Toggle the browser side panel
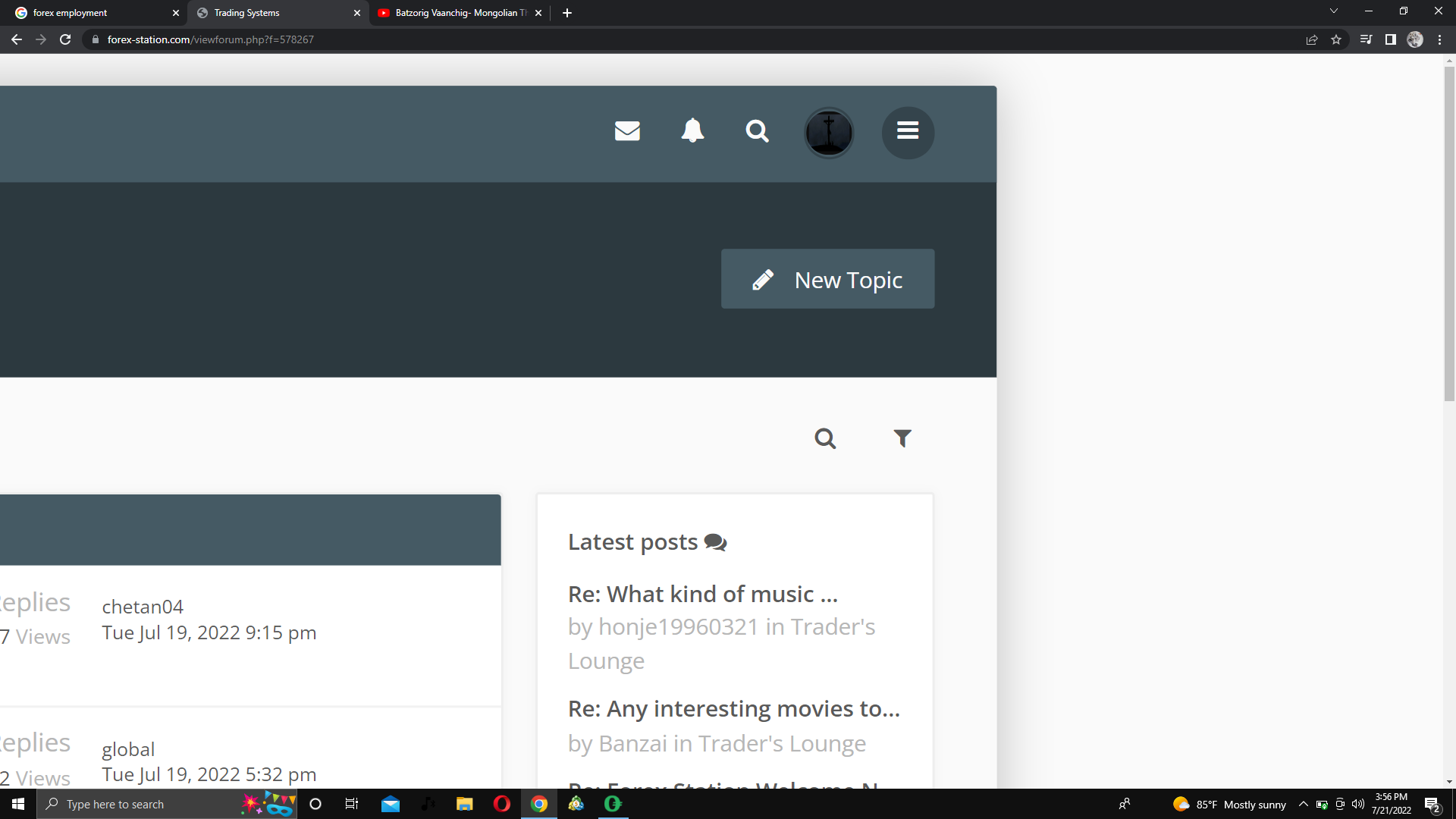Image resolution: width=1456 pixels, height=819 pixels. pyautogui.click(x=1391, y=39)
